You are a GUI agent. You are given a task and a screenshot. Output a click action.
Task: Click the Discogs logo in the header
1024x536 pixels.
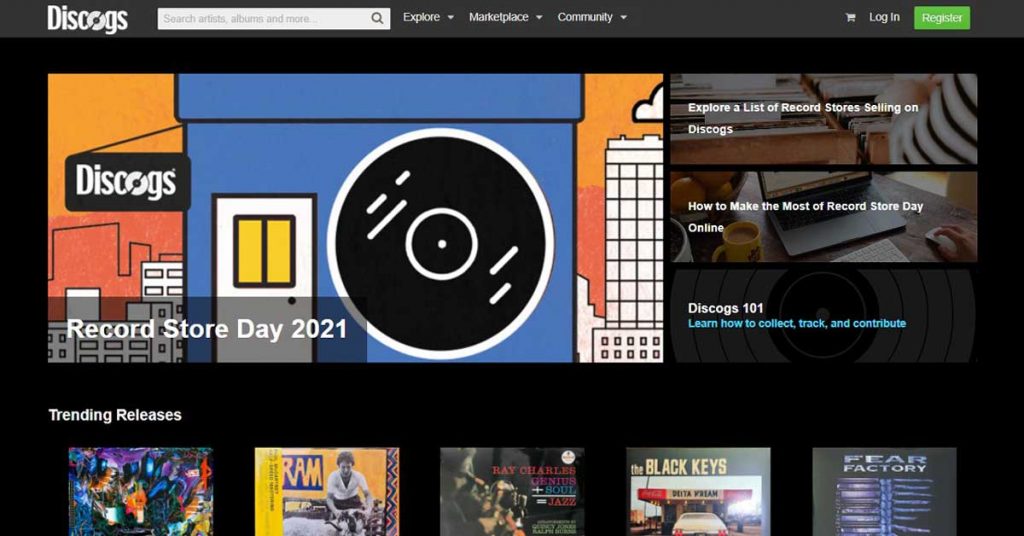87,18
